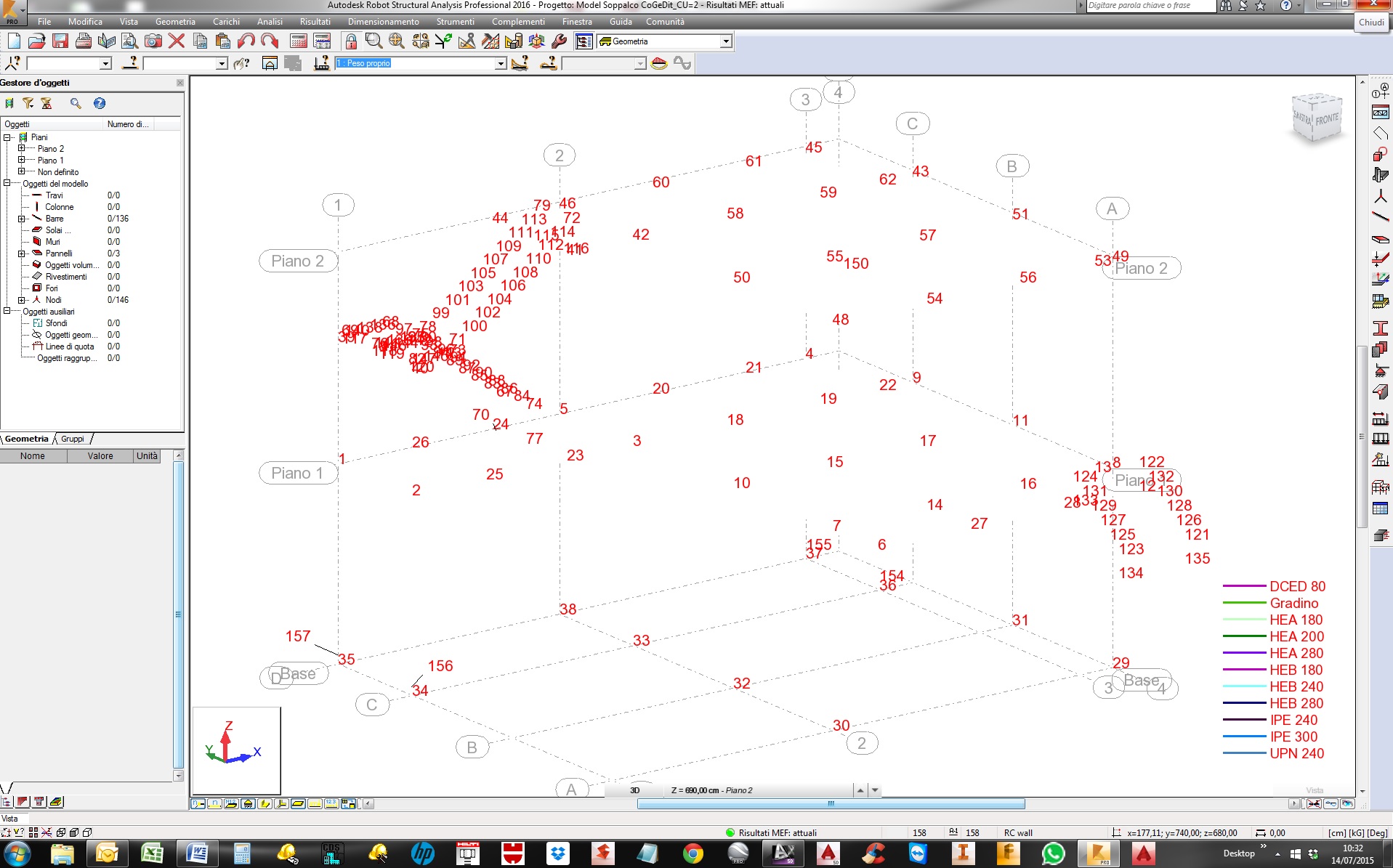
Task: Click the 3D view button
Action: 634,790
